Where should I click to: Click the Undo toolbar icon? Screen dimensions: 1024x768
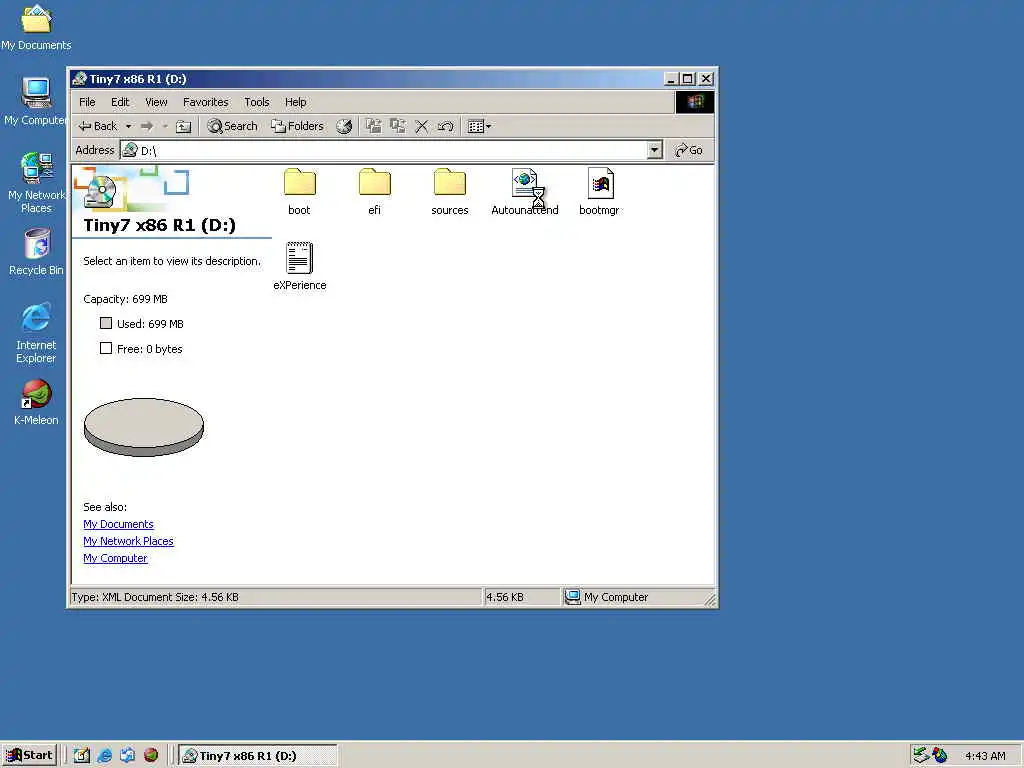point(446,126)
